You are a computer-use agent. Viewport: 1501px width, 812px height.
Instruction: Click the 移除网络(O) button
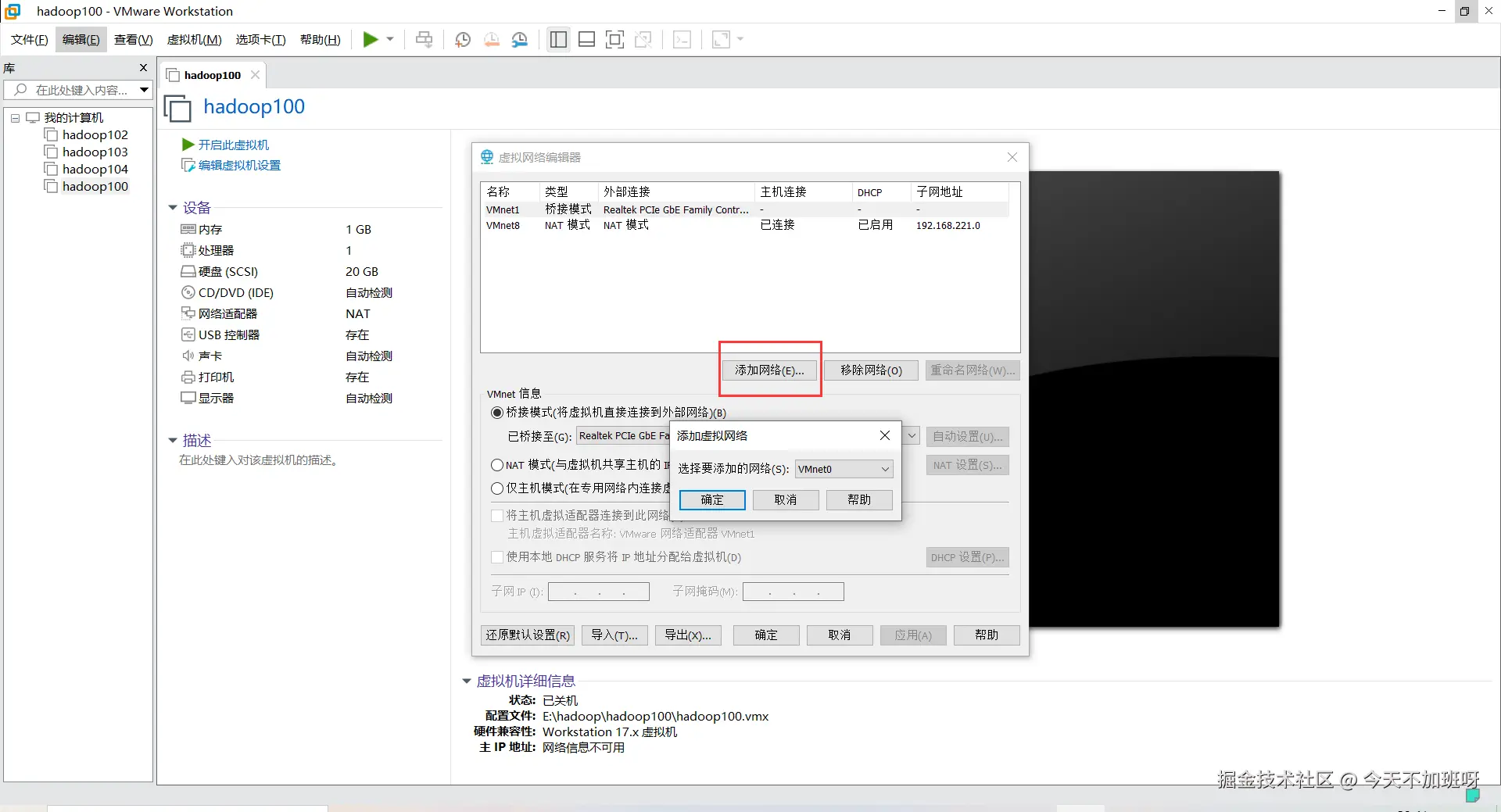[871, 370]
